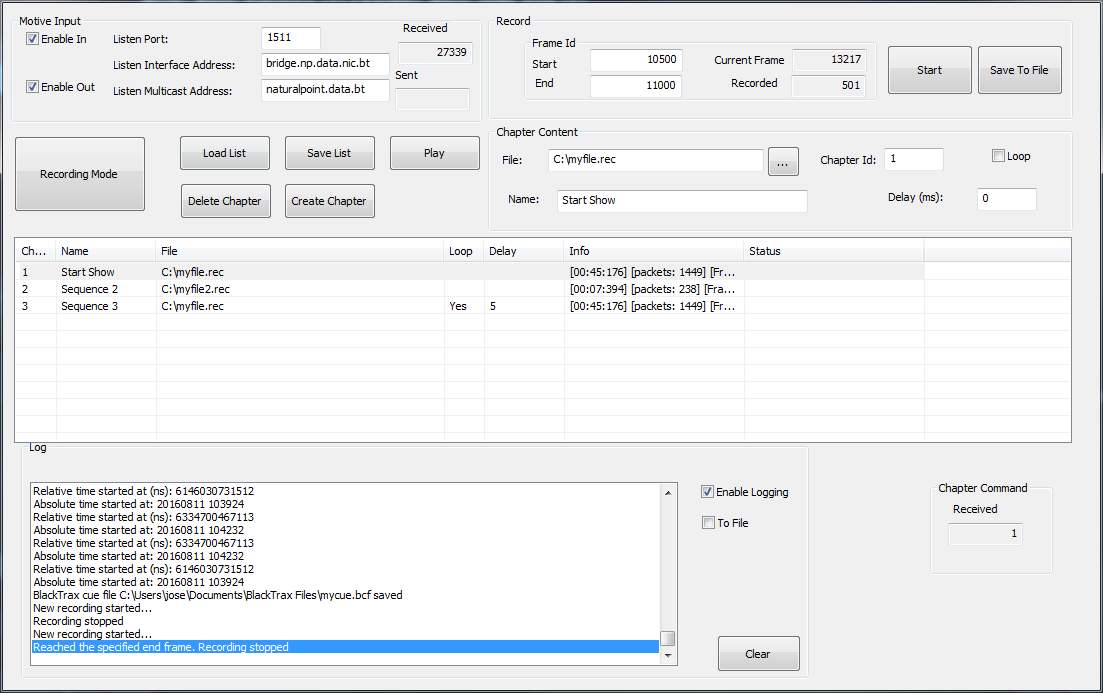Click the Load List button
The height and width of the screenshot is (693, 1103).
(x=225, y=153)
